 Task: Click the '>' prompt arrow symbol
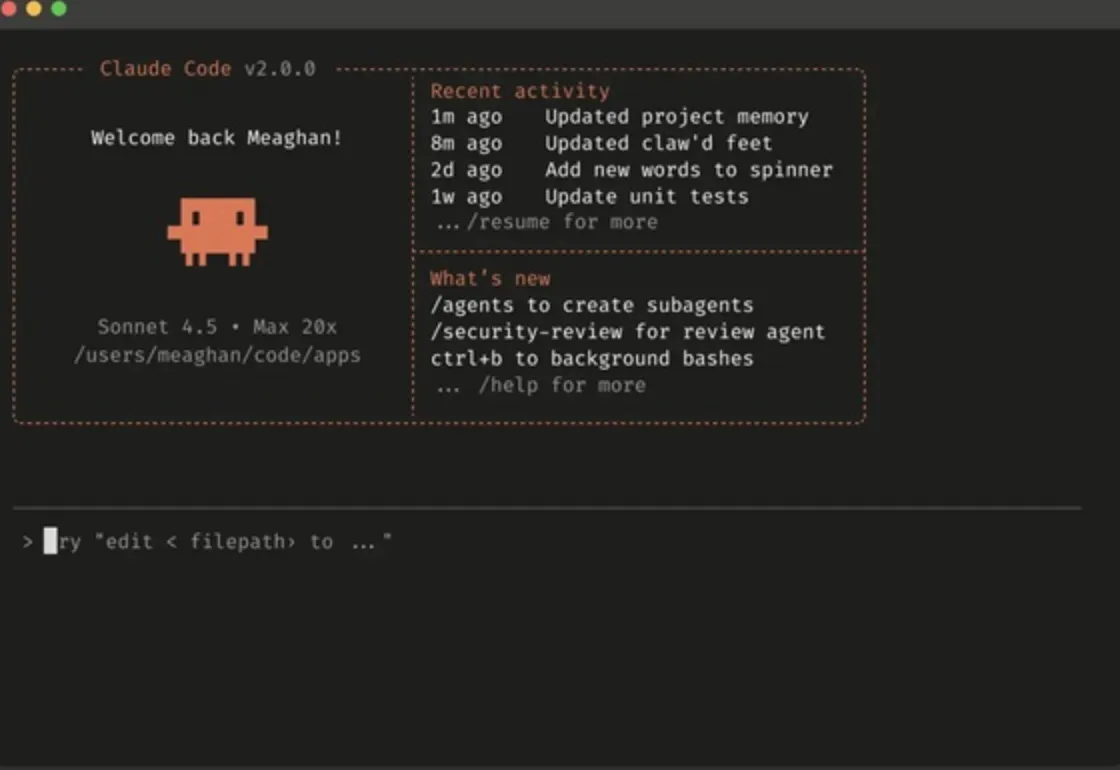pos(28,542)
